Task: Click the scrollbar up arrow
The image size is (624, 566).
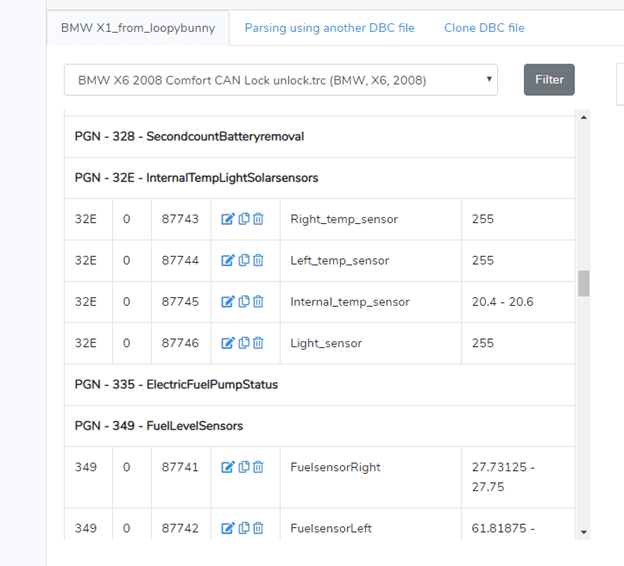Action: [583, 117]
